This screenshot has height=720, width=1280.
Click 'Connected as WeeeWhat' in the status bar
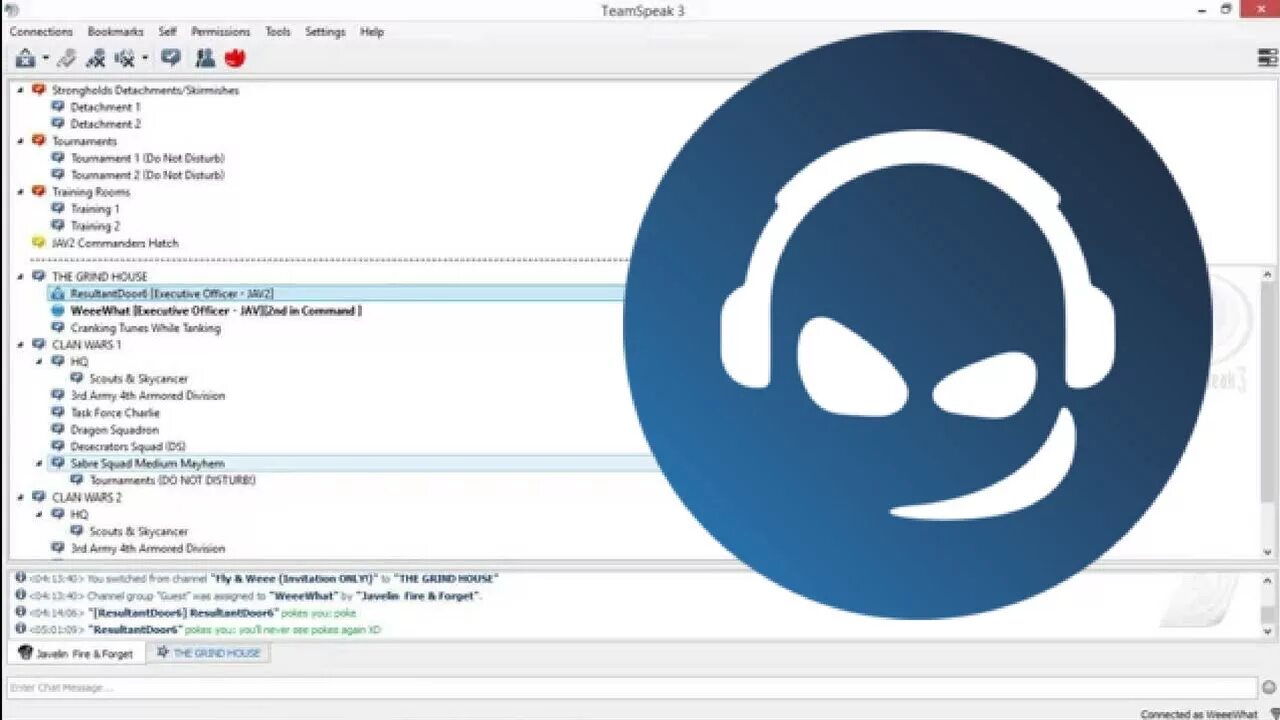click(1200, 714)
